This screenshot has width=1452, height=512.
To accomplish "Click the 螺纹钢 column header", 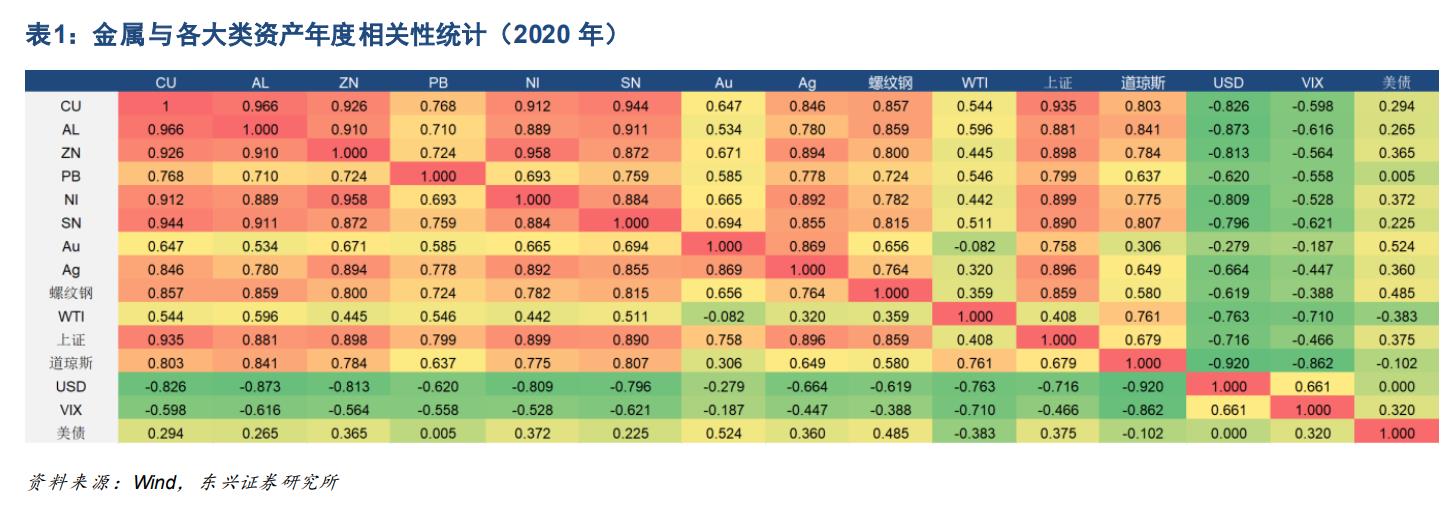I will pos(889,83).
